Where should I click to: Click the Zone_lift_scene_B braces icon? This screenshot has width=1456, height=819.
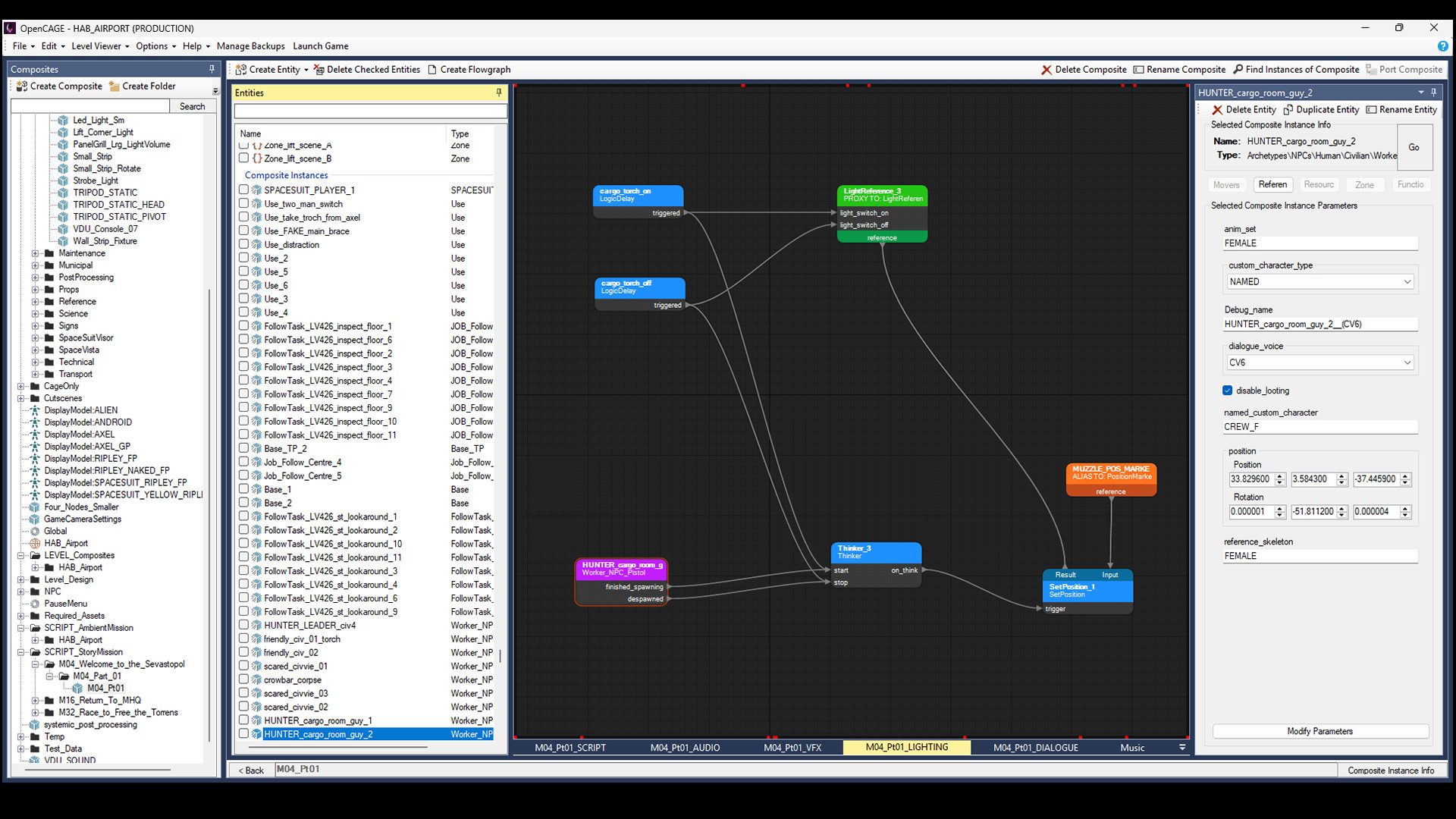[257, 158]
